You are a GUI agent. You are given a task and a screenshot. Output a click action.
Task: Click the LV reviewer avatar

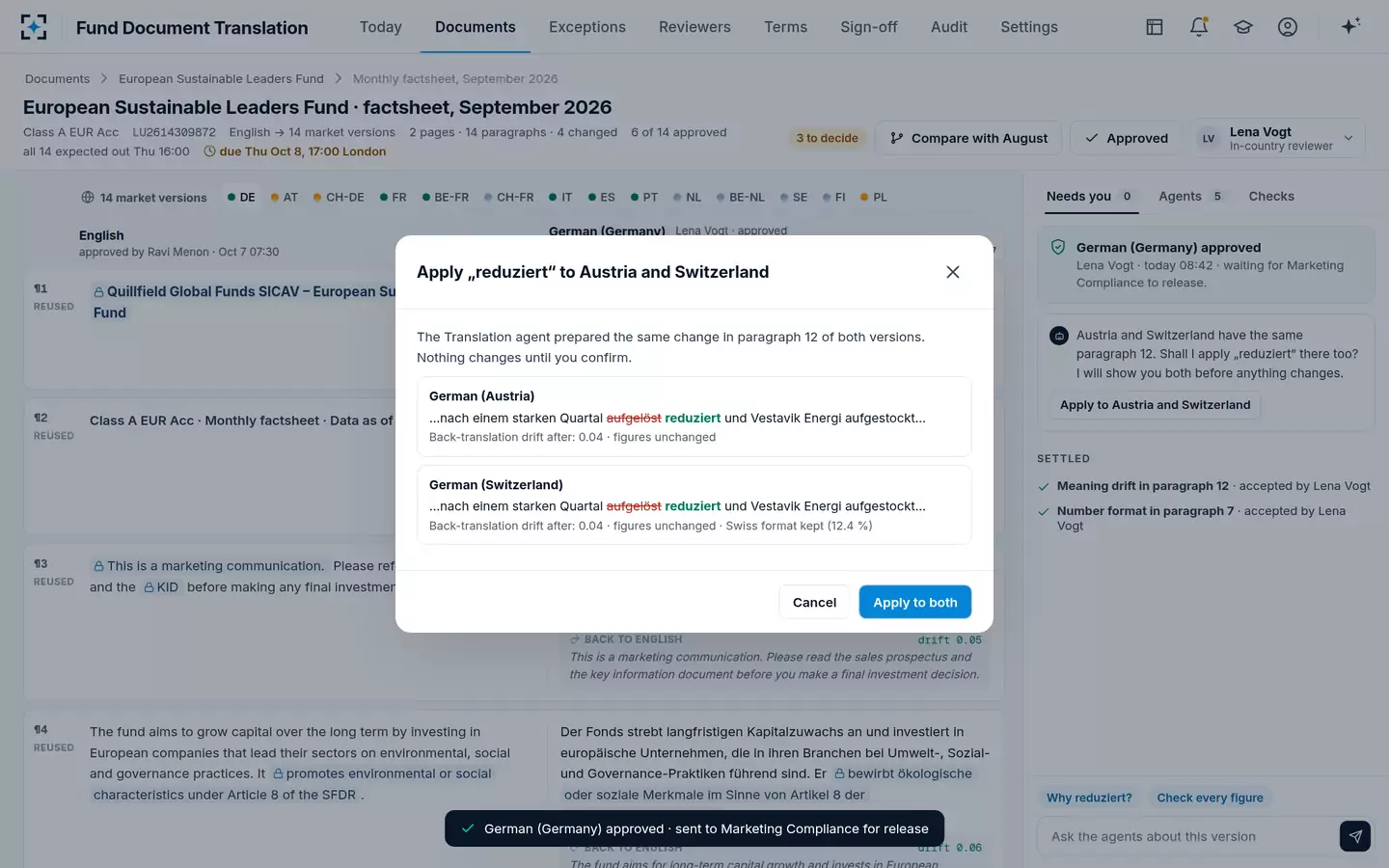point(1209,138)
